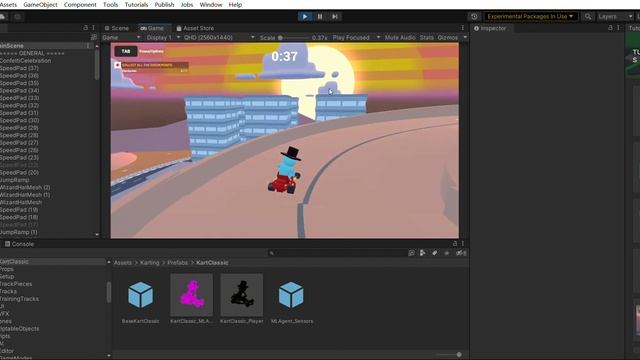The height and width of the screenshot is (360, 640).
Task: Click the Search by Type icon in Project
Action: click(422, 253)
